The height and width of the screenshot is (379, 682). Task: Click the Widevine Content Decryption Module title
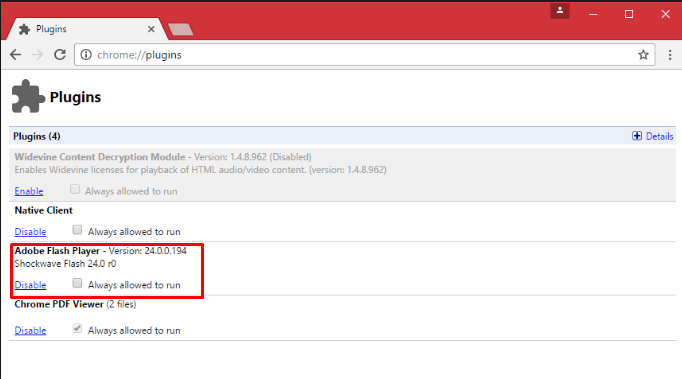click(100, 157)
